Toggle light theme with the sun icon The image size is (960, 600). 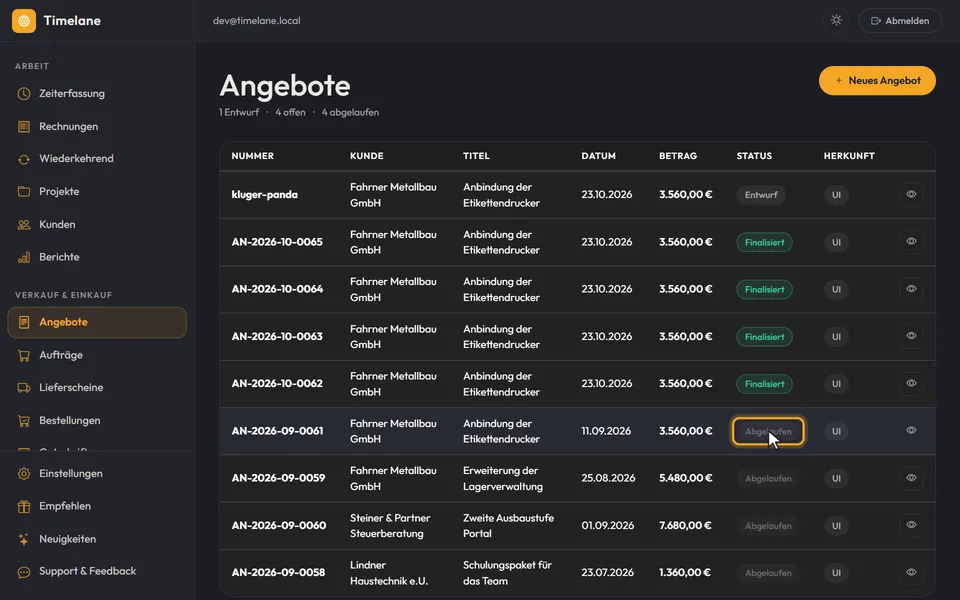coord(836,20)
